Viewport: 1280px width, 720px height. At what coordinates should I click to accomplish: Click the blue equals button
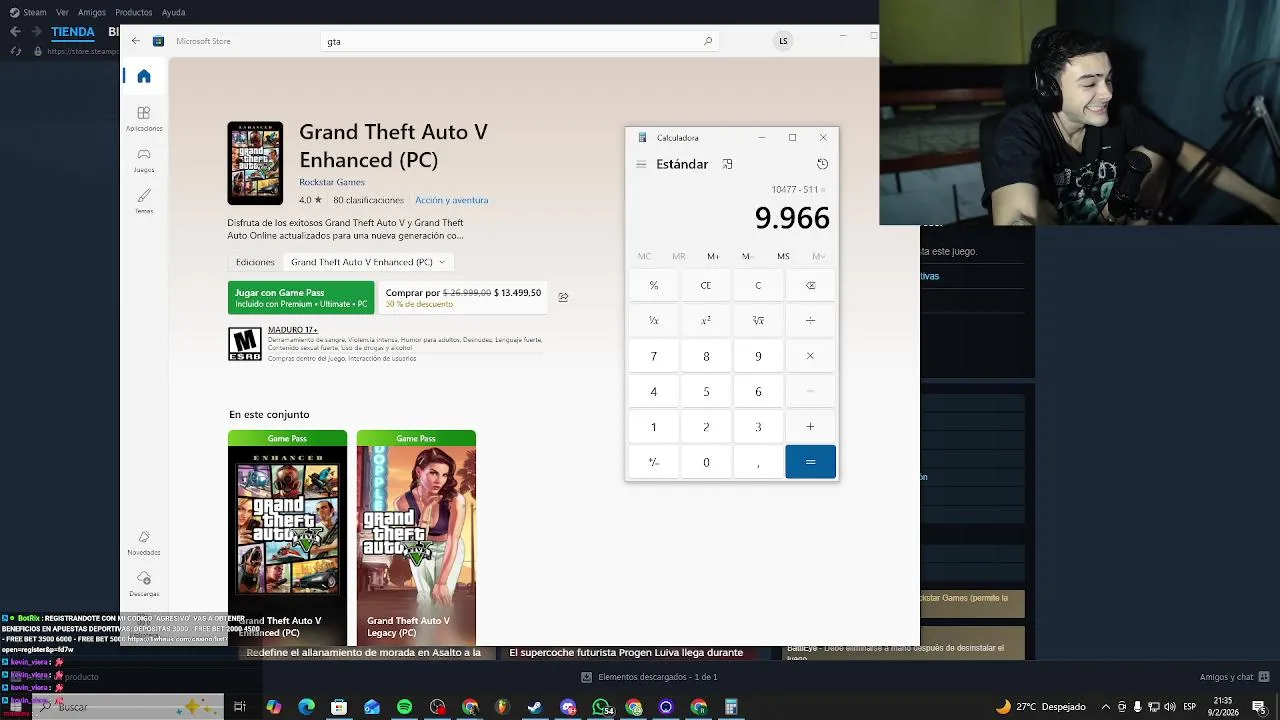tap(810, 462)
